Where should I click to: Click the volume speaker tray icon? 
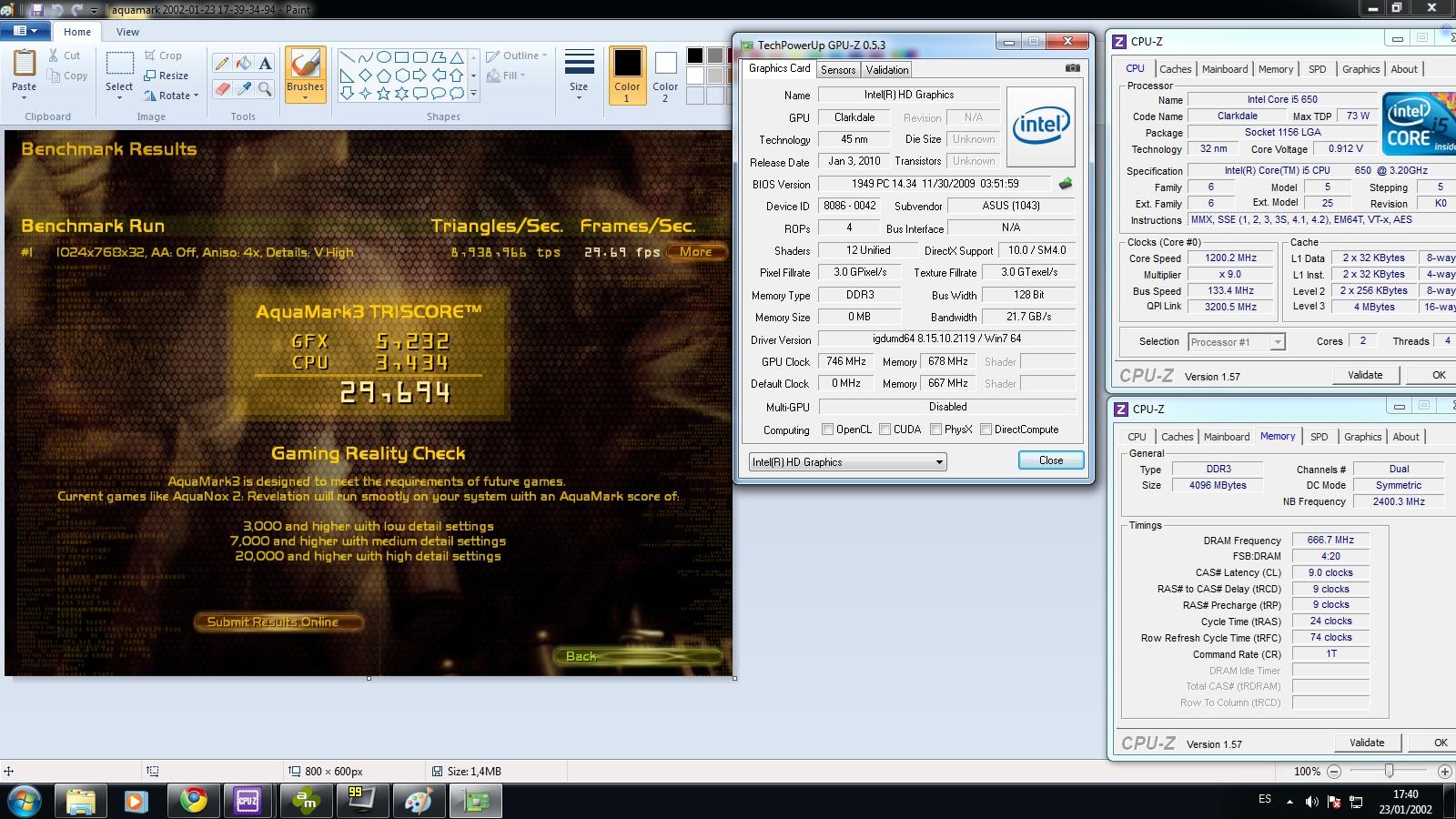pos(1311,802)
